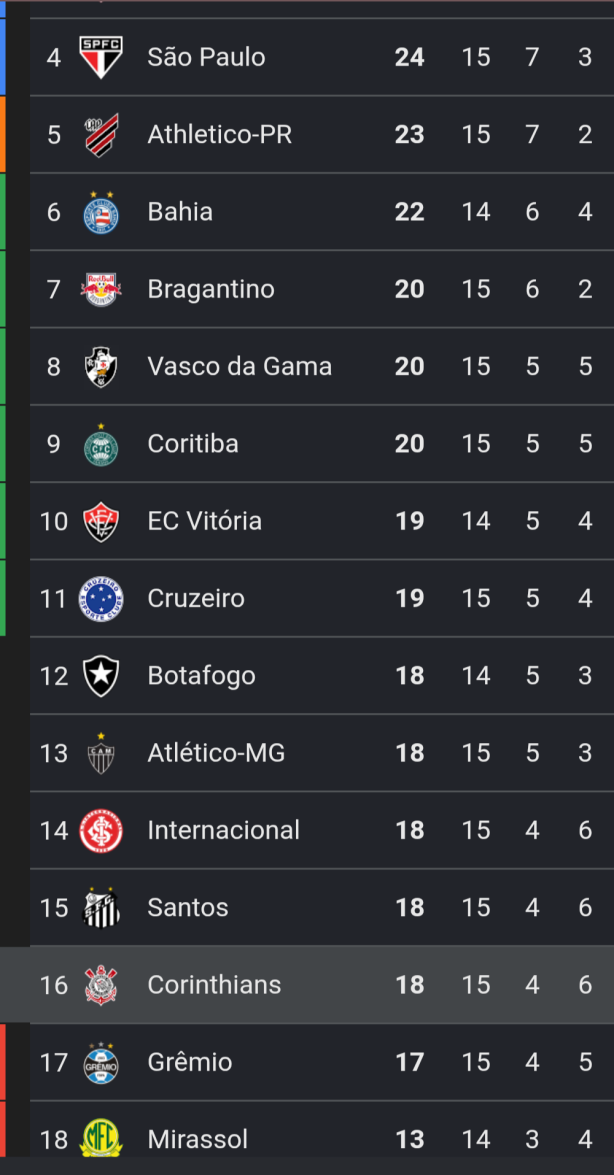Select the Red Bull Bragantino crest
Image resolution: width=614 pixels, height=1175 pixels.
tap(101, 289)
